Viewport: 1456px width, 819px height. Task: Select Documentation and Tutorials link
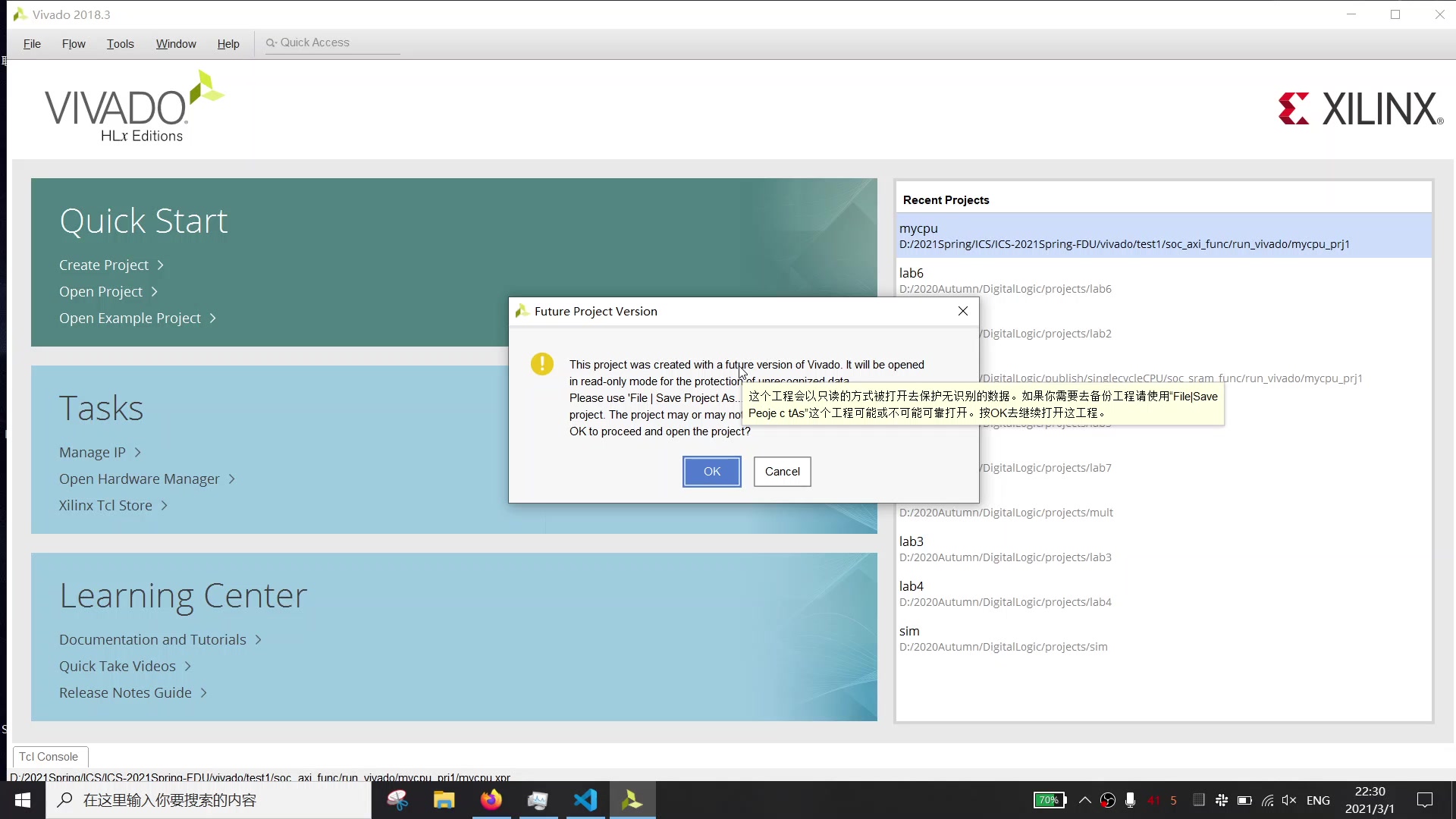click(x=153, y=639)
